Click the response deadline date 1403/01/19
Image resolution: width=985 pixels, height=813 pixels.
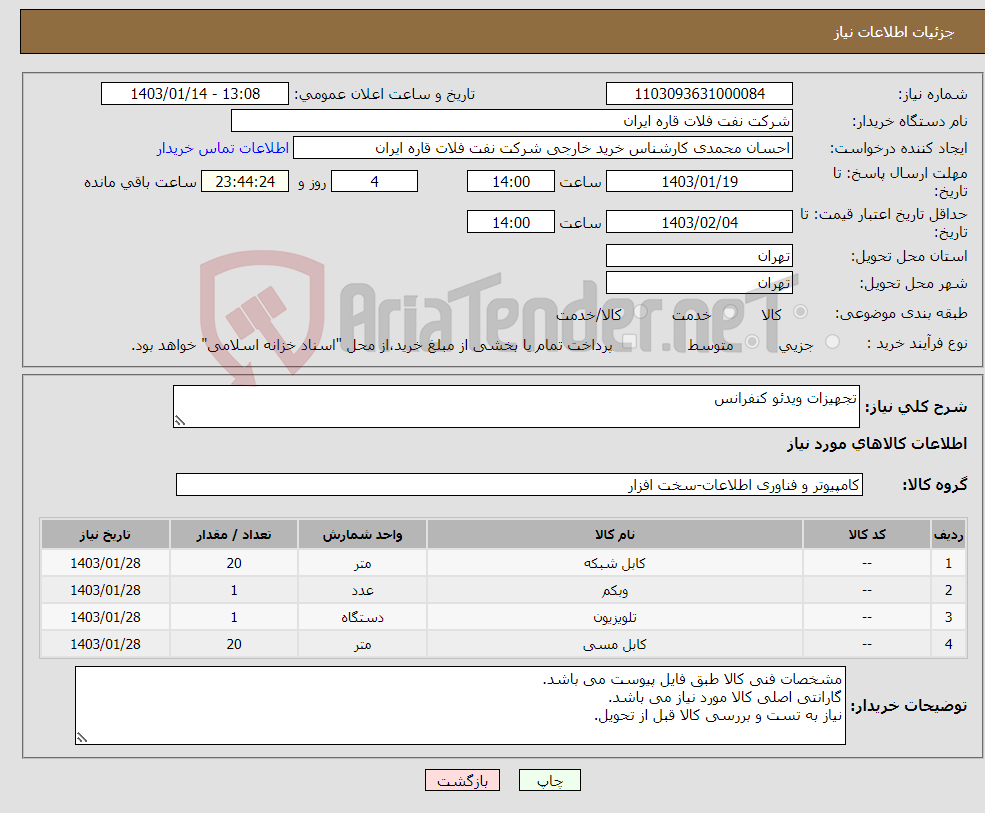pyautogui.click(x=699, y=182)
